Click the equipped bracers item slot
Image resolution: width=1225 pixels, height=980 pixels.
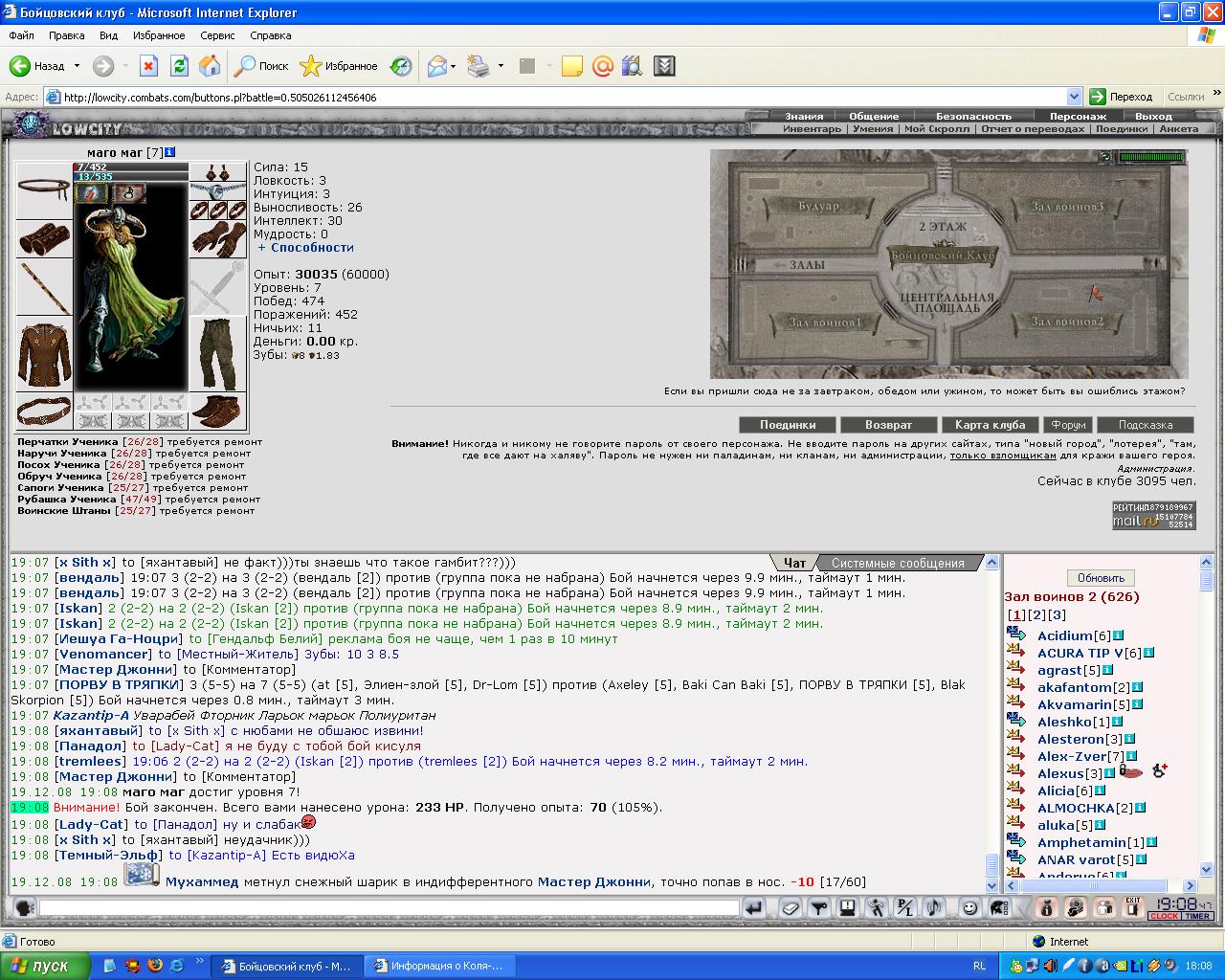point(44,238)
